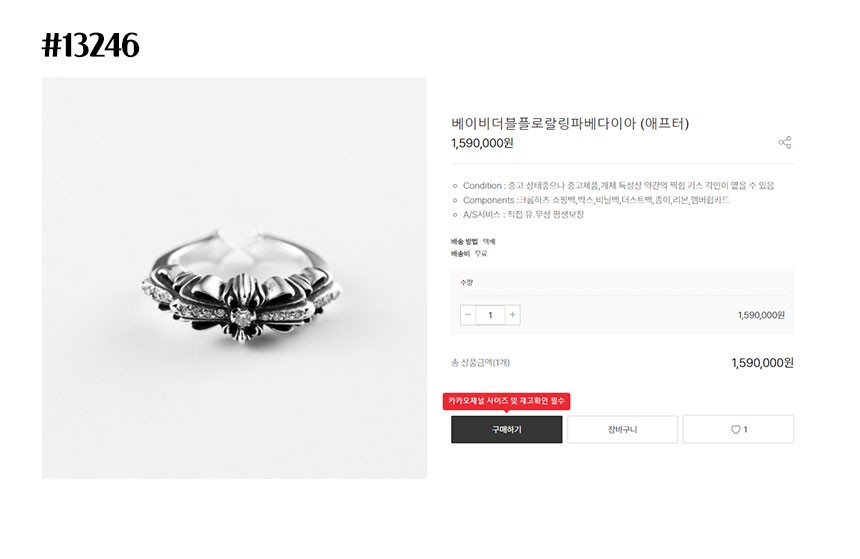The height and width of the screenshot is (559, 860).
Task: Click the heart wishlist button
Action: [x=738, y=429]
